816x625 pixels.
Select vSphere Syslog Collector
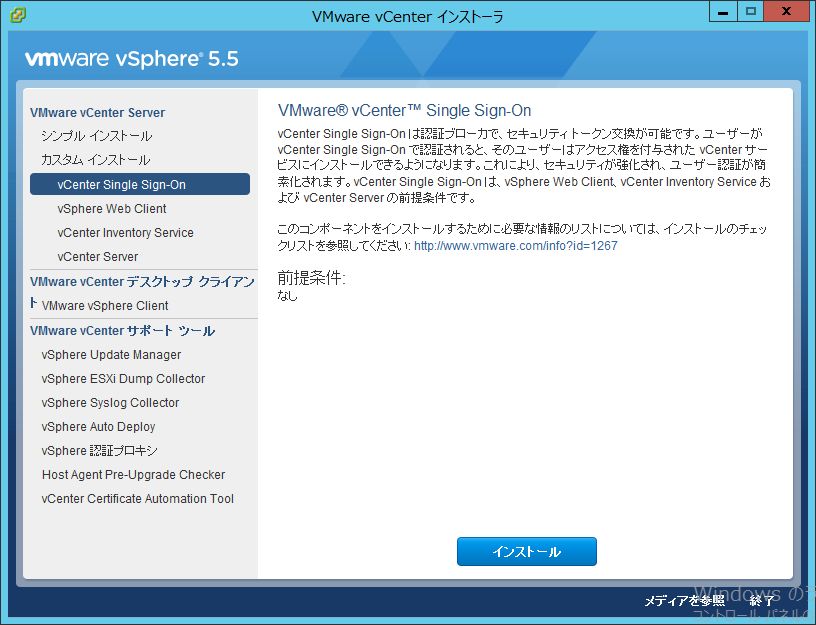(110, 402)
